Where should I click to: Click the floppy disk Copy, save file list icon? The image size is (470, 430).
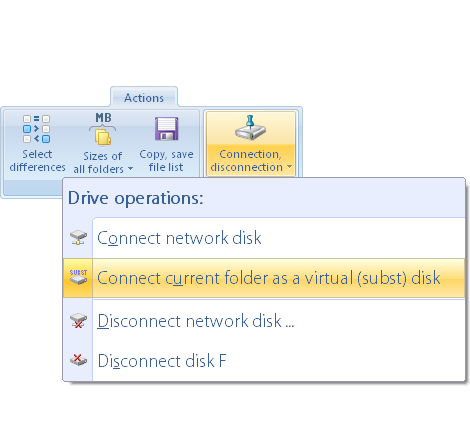pos(166,129)
